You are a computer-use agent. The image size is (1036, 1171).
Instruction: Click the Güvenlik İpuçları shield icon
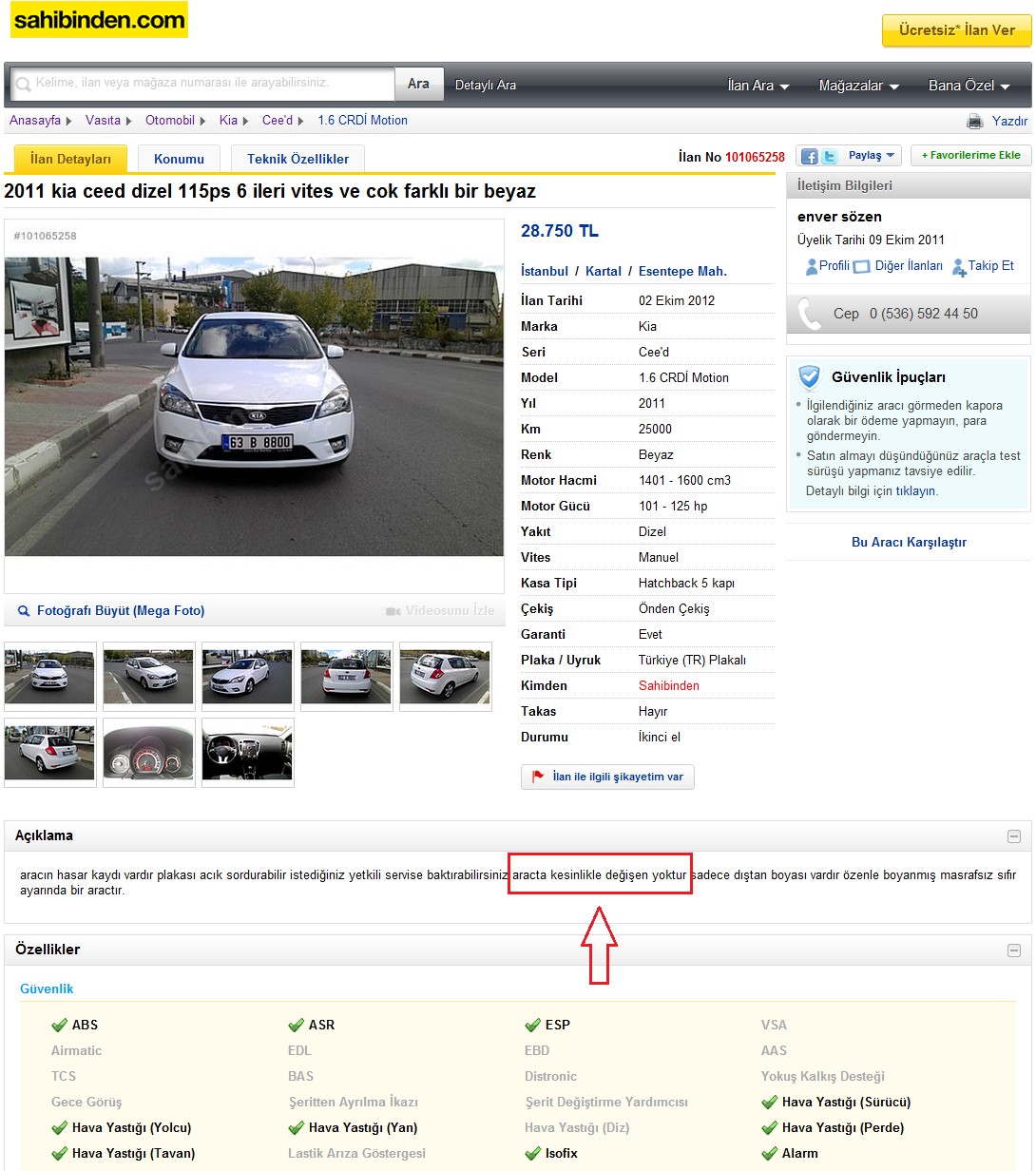809,377
